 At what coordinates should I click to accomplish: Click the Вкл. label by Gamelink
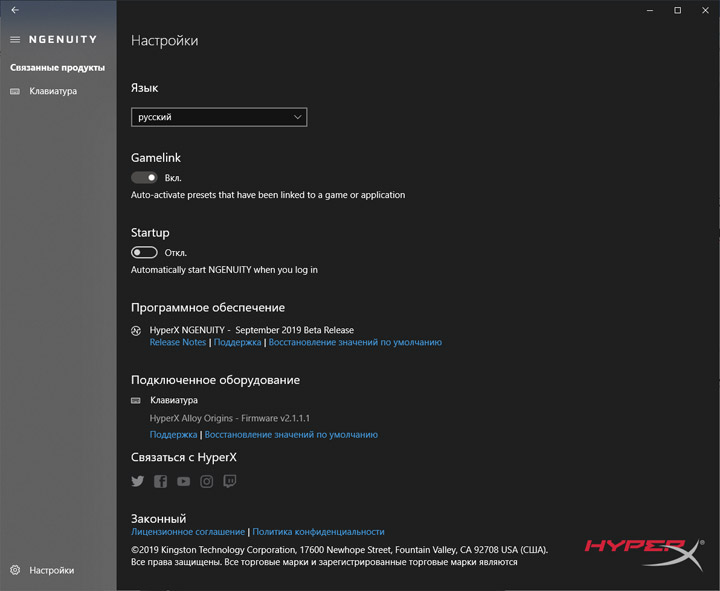point(173,178)
